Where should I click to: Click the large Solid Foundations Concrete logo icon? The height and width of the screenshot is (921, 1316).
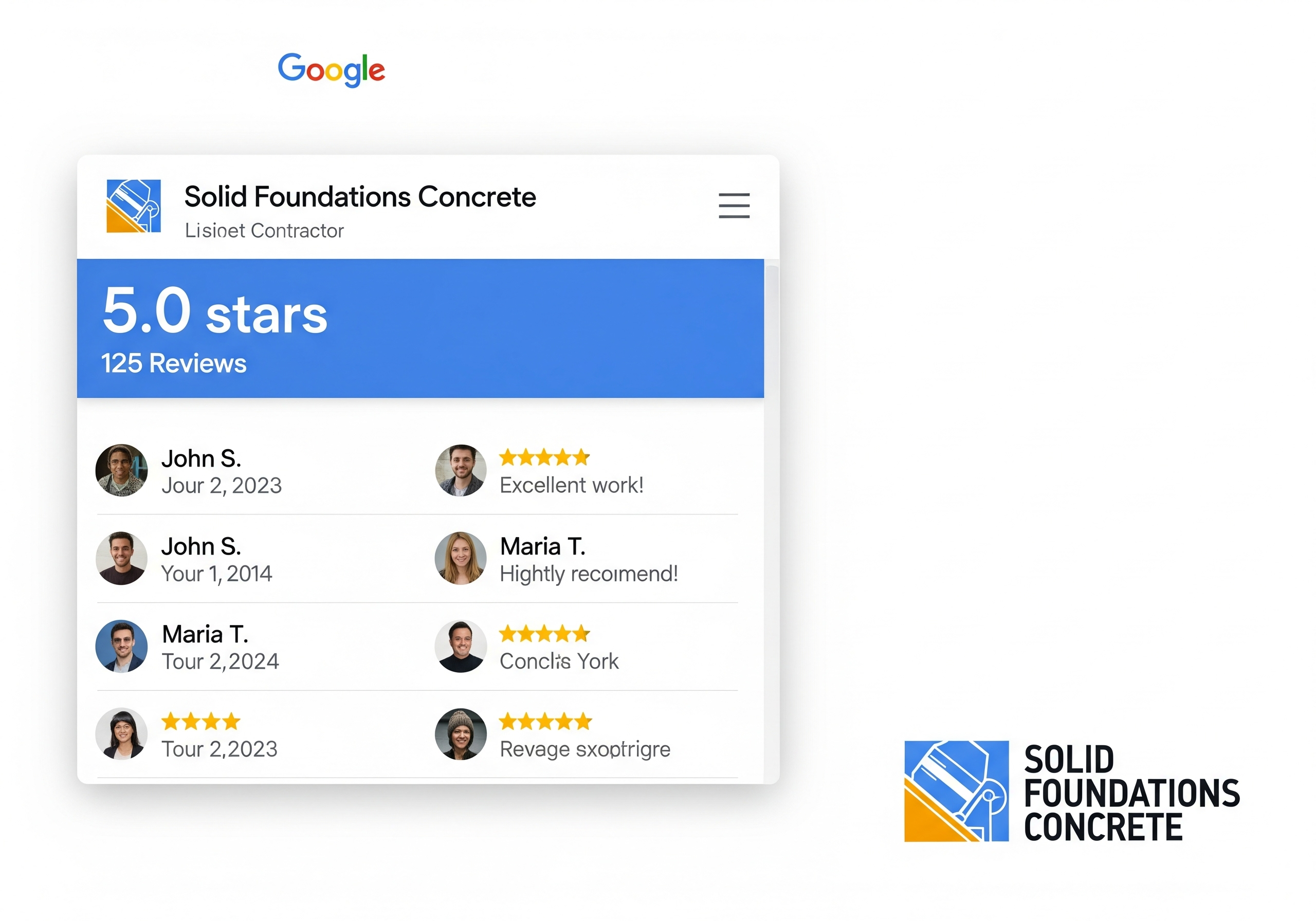tap(956, 791)
